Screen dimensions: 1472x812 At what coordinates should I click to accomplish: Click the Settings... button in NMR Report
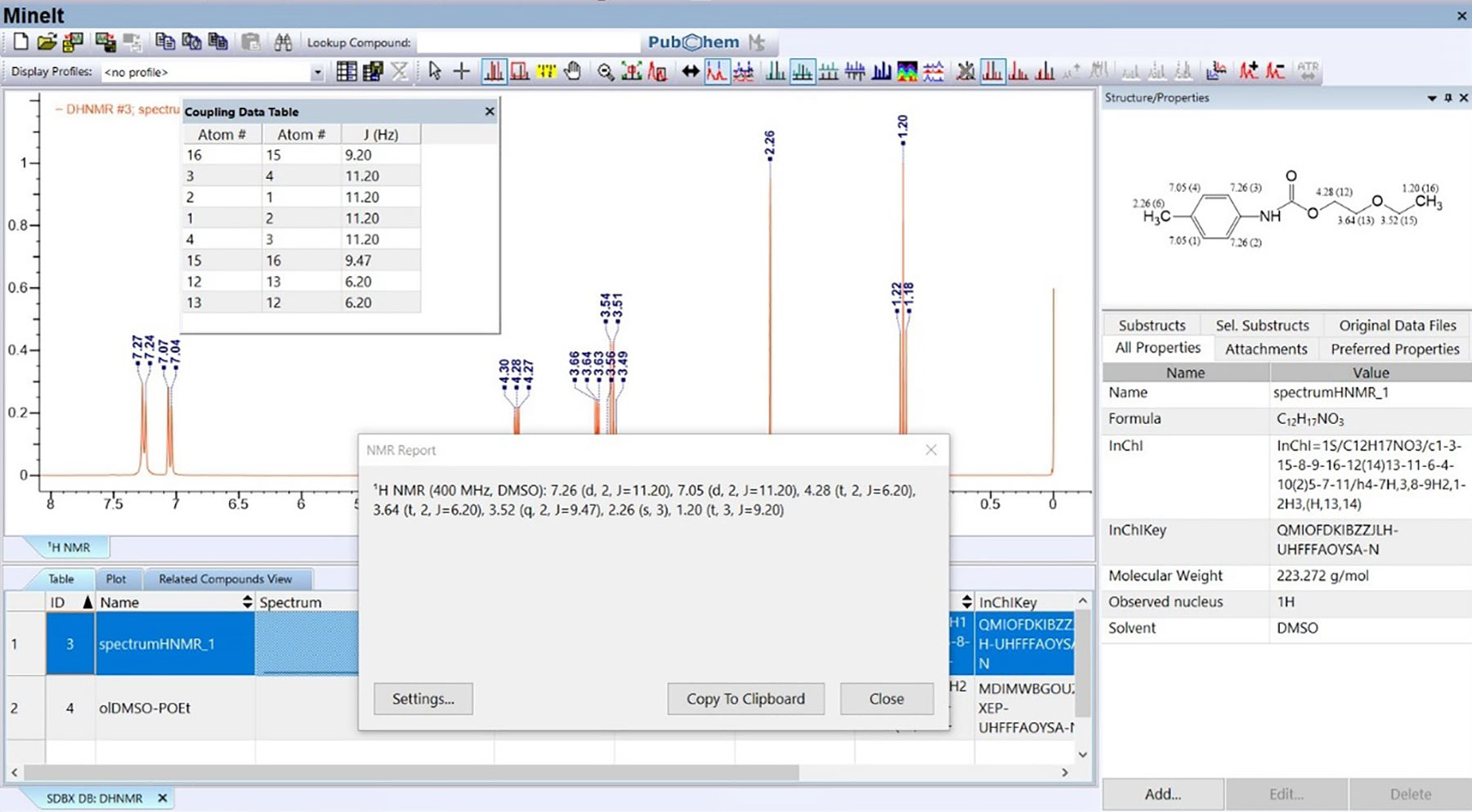[423, 699]
